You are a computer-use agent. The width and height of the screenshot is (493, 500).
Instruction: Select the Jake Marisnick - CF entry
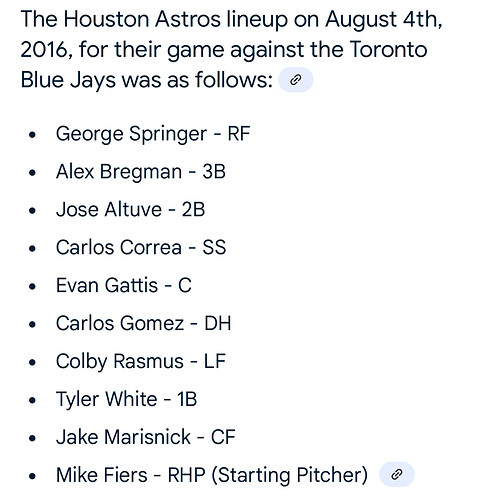coord(146,437)
